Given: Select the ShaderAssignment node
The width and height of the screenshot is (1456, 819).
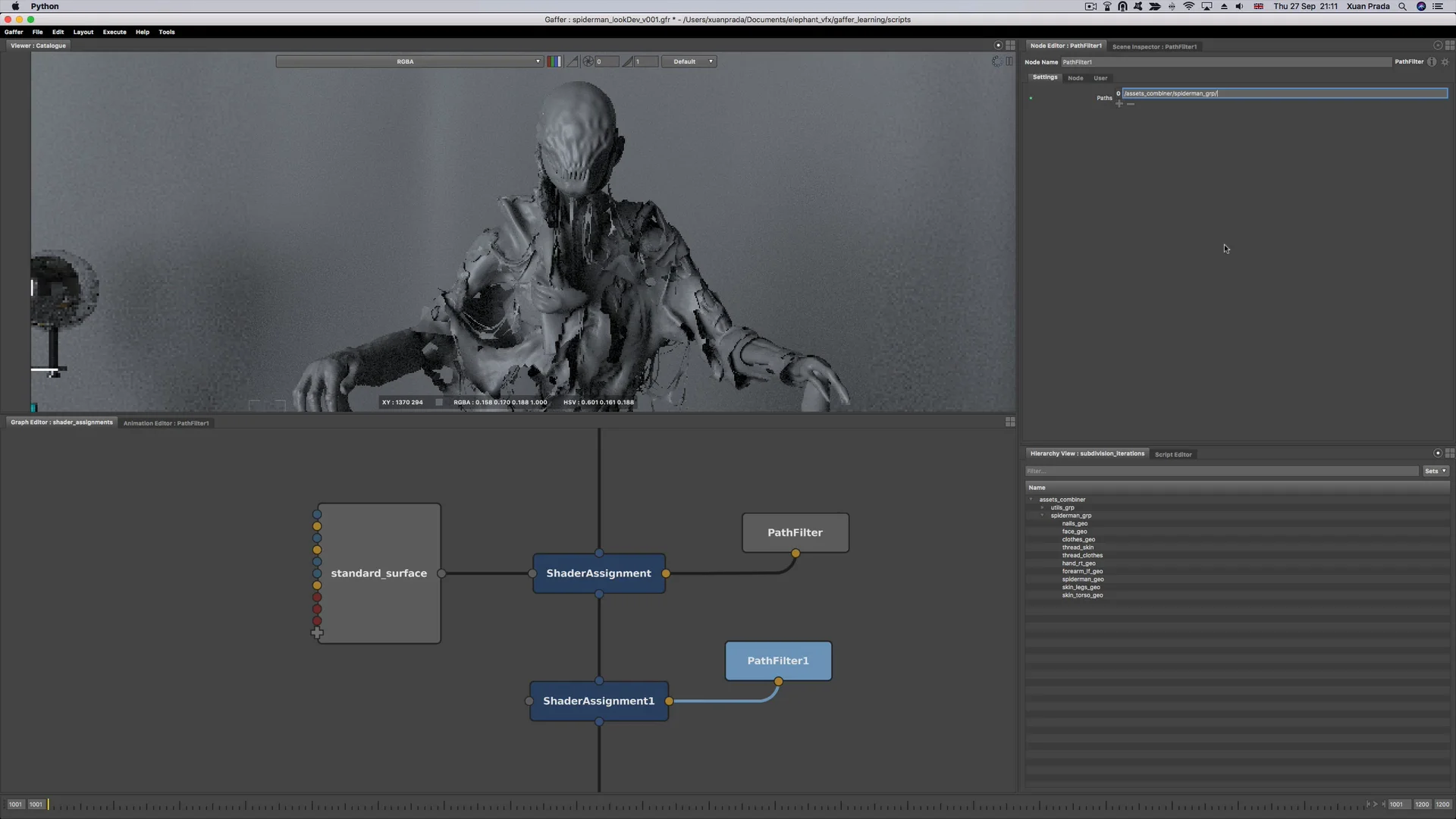Looking at the screenshot, I should [599, 573].
